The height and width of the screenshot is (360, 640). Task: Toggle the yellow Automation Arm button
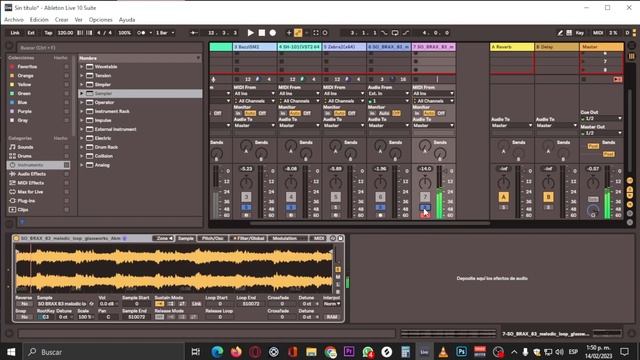coord(298,33)
